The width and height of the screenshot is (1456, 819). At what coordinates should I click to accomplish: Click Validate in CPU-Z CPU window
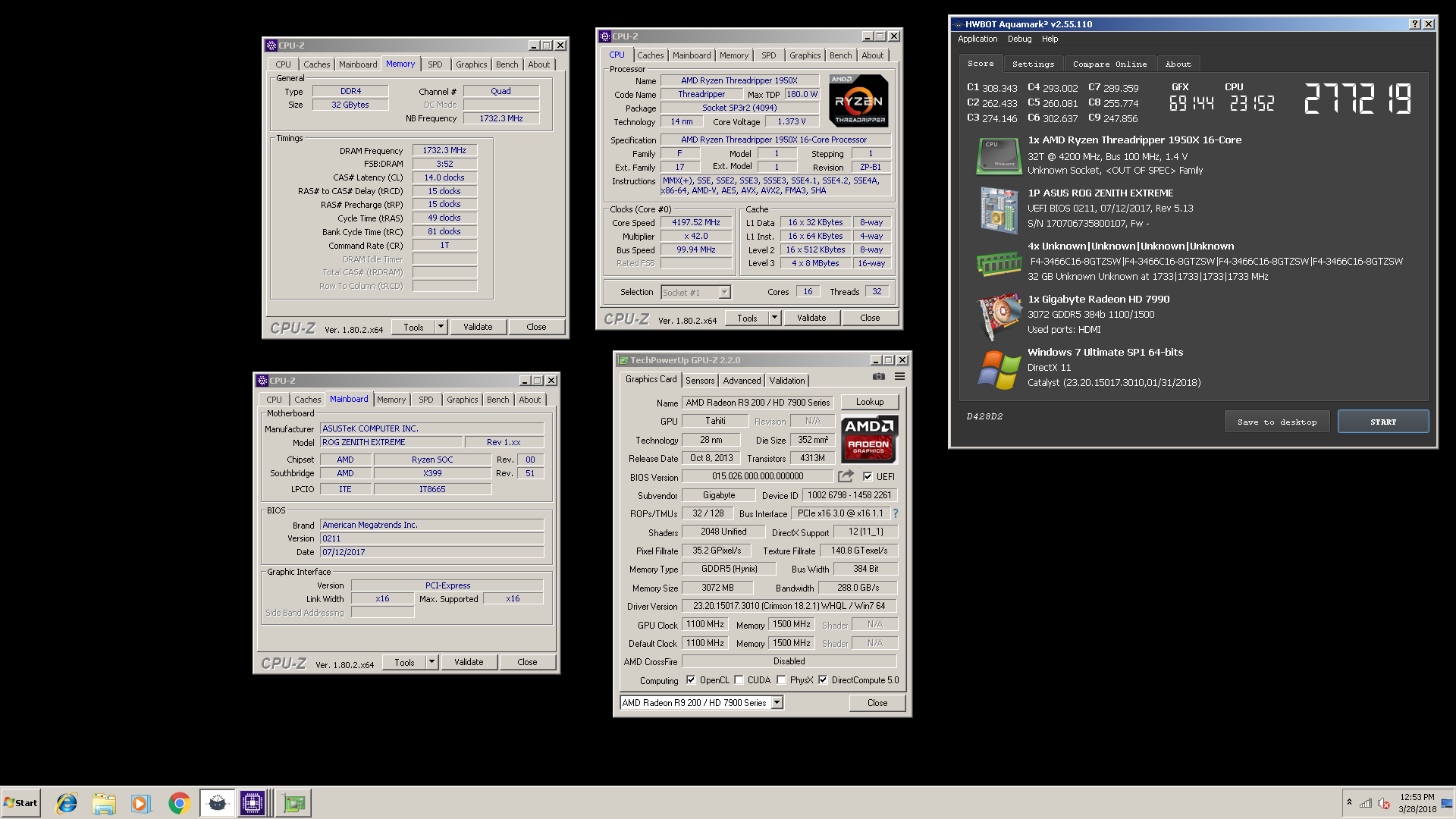(x=811, y=318)
